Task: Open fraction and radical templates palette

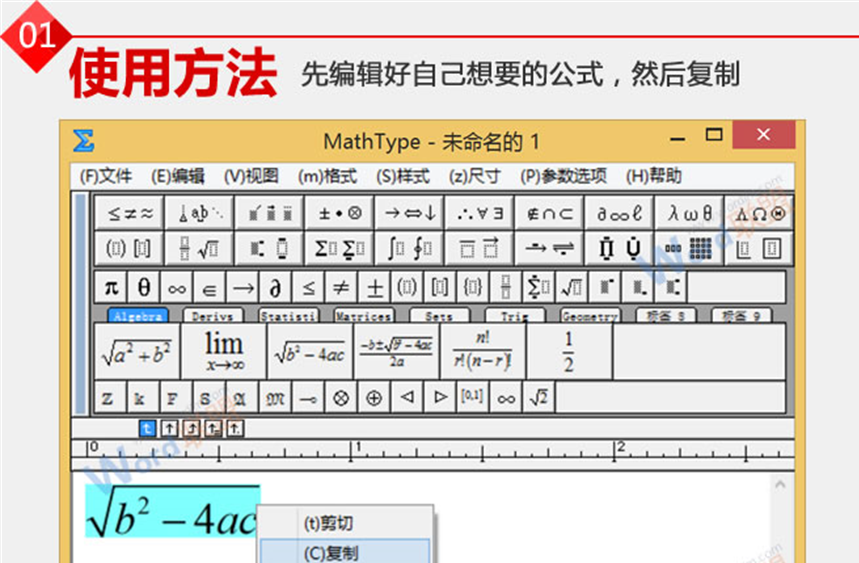Action: 199,248
